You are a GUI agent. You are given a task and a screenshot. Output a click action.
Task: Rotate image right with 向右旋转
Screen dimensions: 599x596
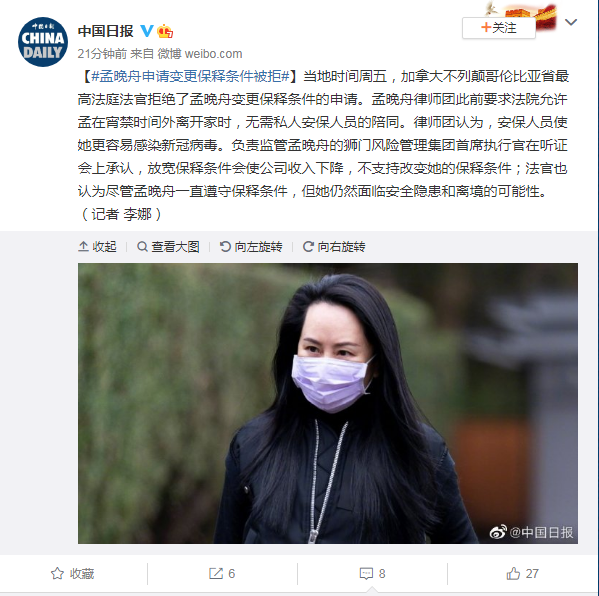[334, 247]
